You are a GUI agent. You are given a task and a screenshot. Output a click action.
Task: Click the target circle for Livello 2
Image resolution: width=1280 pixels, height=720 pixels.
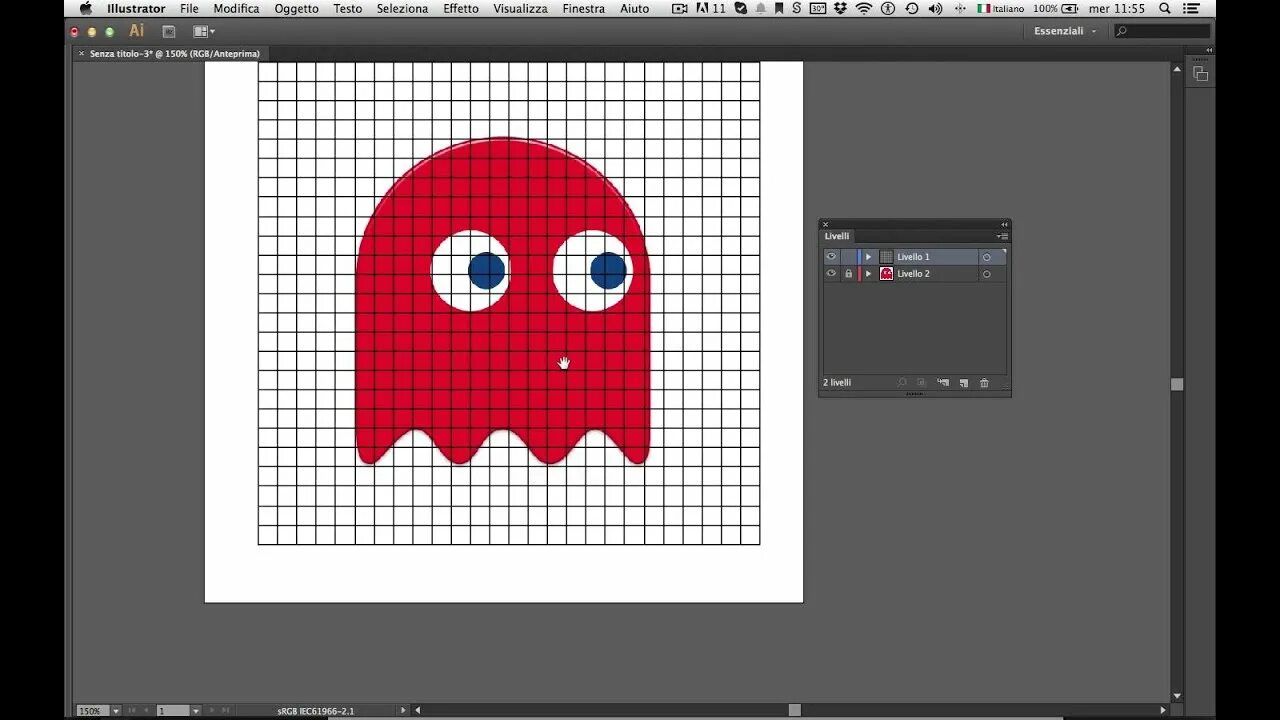(x=986, y=274)
